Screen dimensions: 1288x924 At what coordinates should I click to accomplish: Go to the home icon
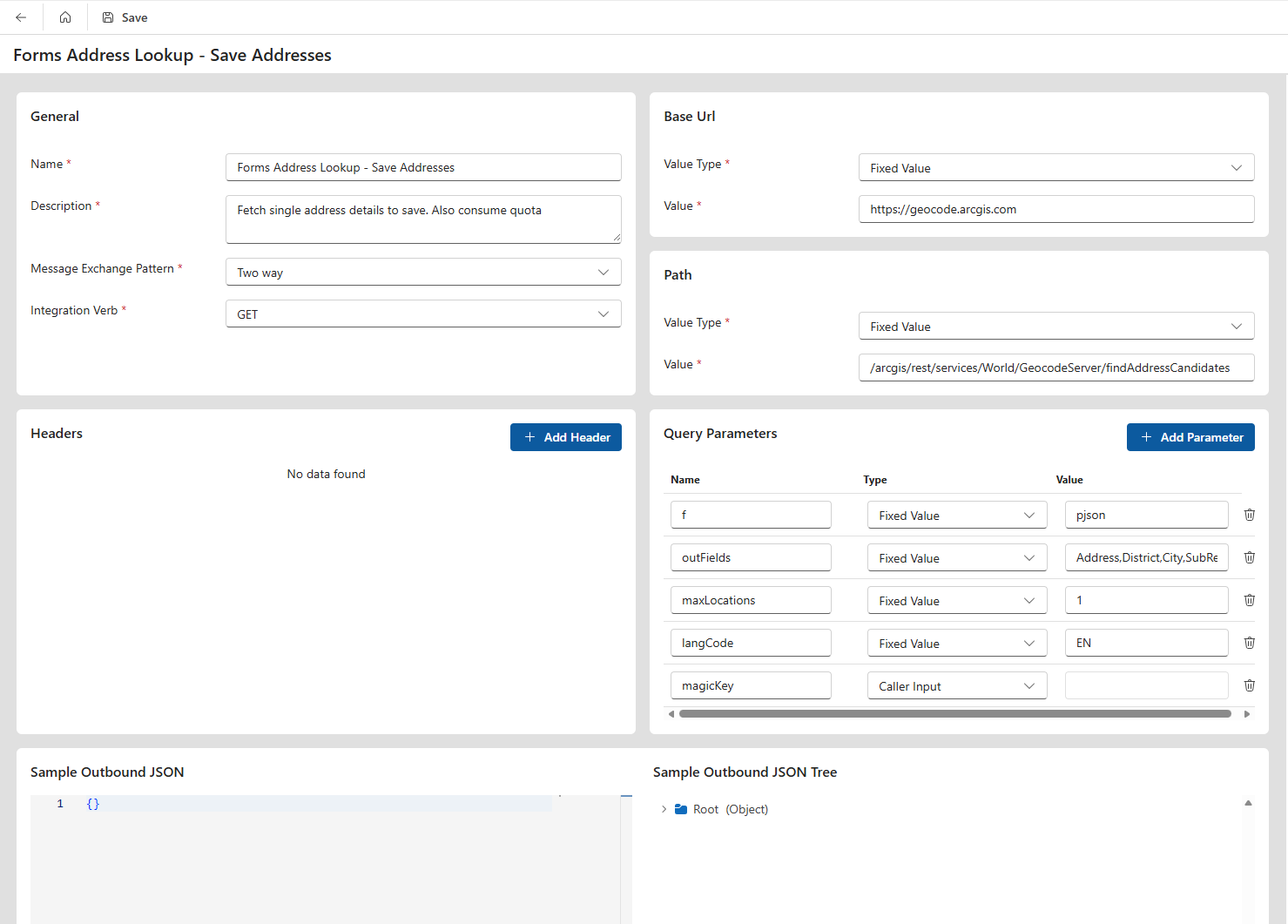coord(65,17)
